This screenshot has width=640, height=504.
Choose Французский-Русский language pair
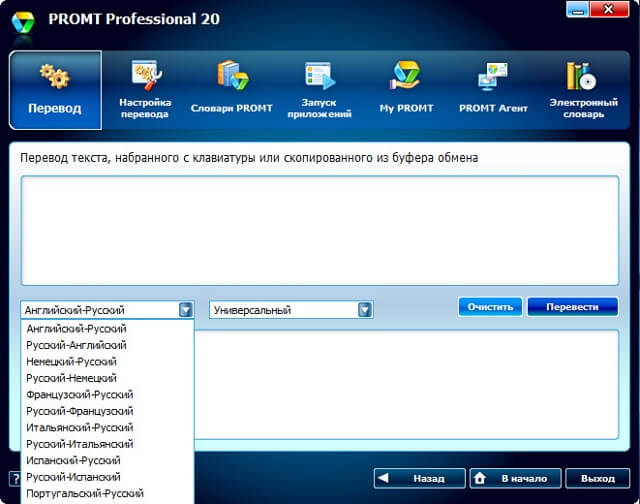click(80, 395)
